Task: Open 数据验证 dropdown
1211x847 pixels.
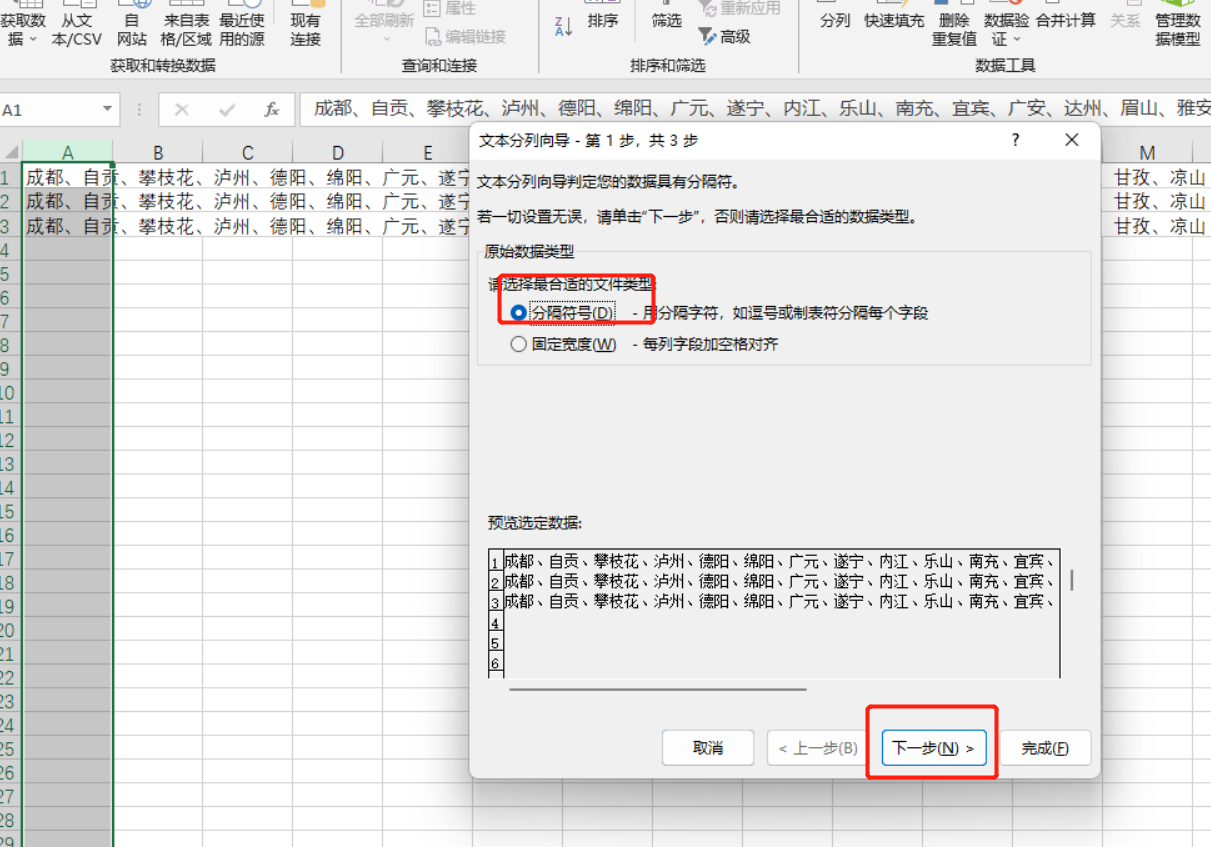Action: pyautogui.click(x=1007, y=24)
